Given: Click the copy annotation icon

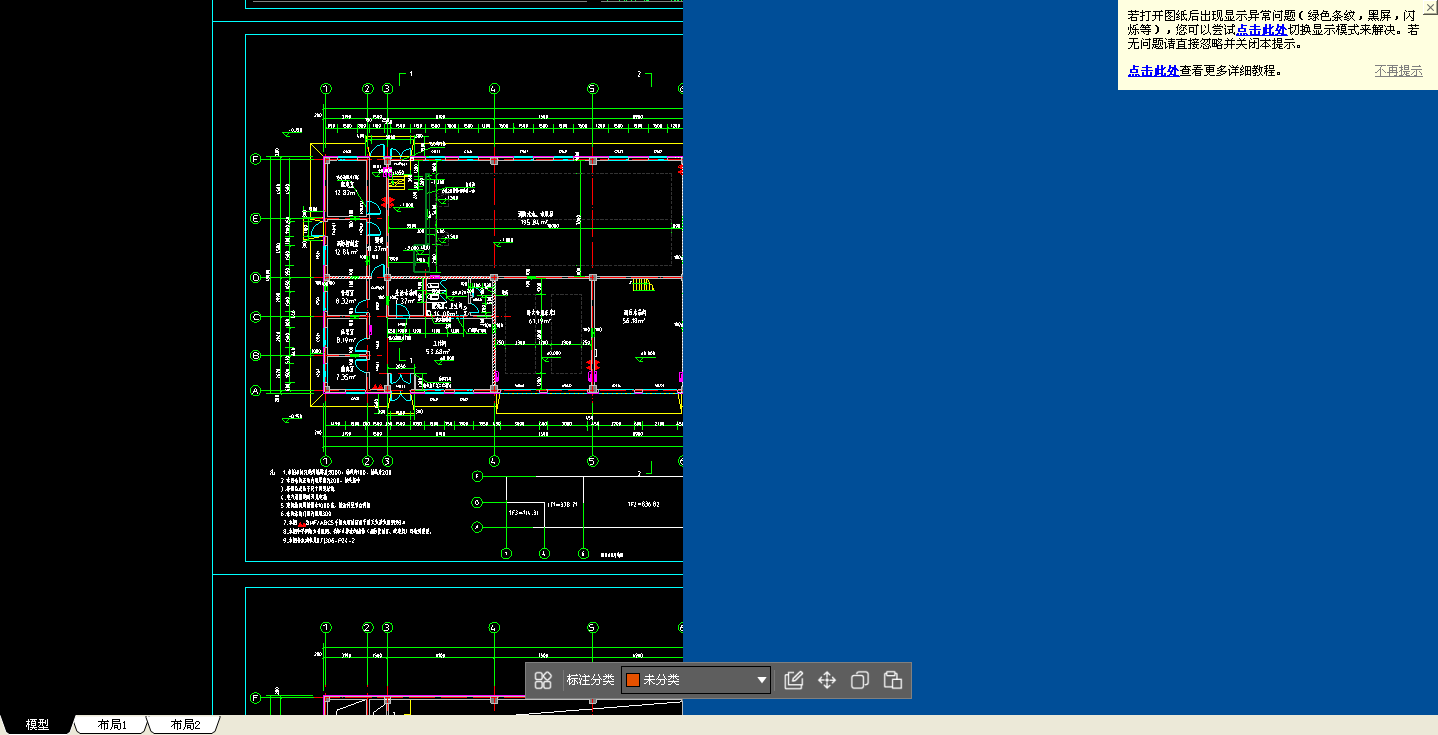Looking at the screenshot, I should [x=860, y=681].
